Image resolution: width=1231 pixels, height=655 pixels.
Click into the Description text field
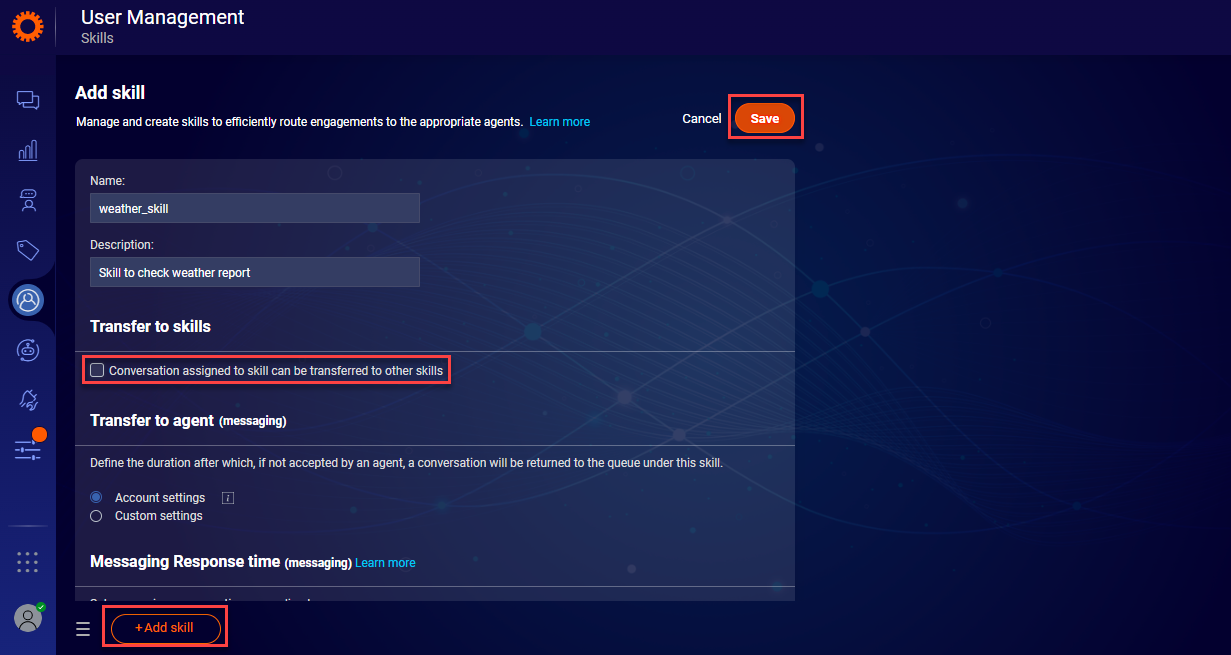pos(255,272)
